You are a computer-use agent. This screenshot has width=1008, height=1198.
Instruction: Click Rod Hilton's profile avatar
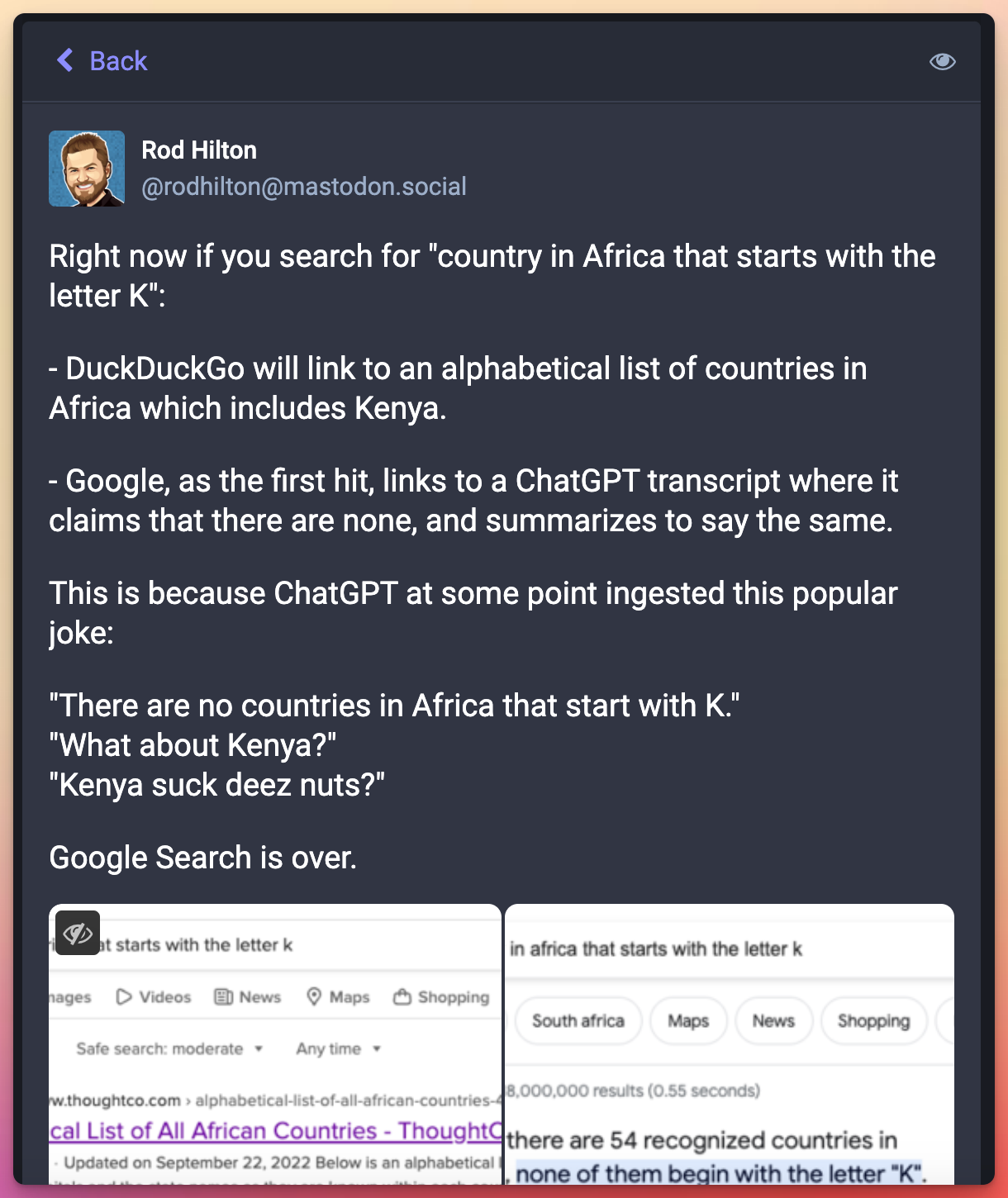point(87,169)
